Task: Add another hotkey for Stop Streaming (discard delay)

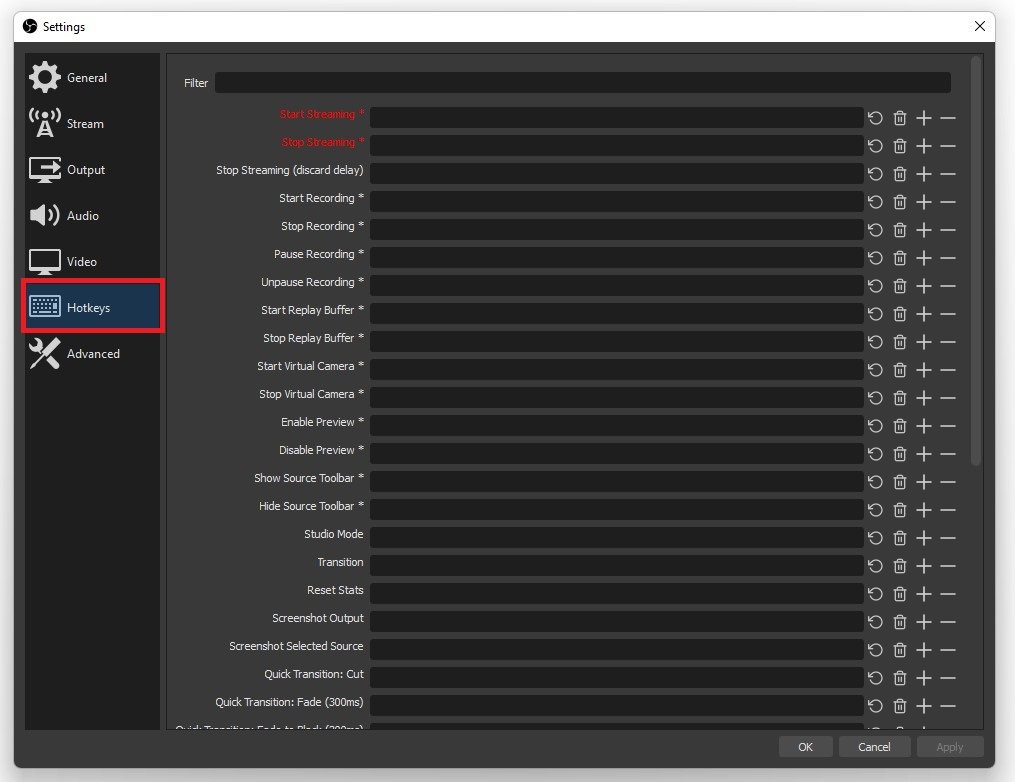Action: (x=924, y=174)
